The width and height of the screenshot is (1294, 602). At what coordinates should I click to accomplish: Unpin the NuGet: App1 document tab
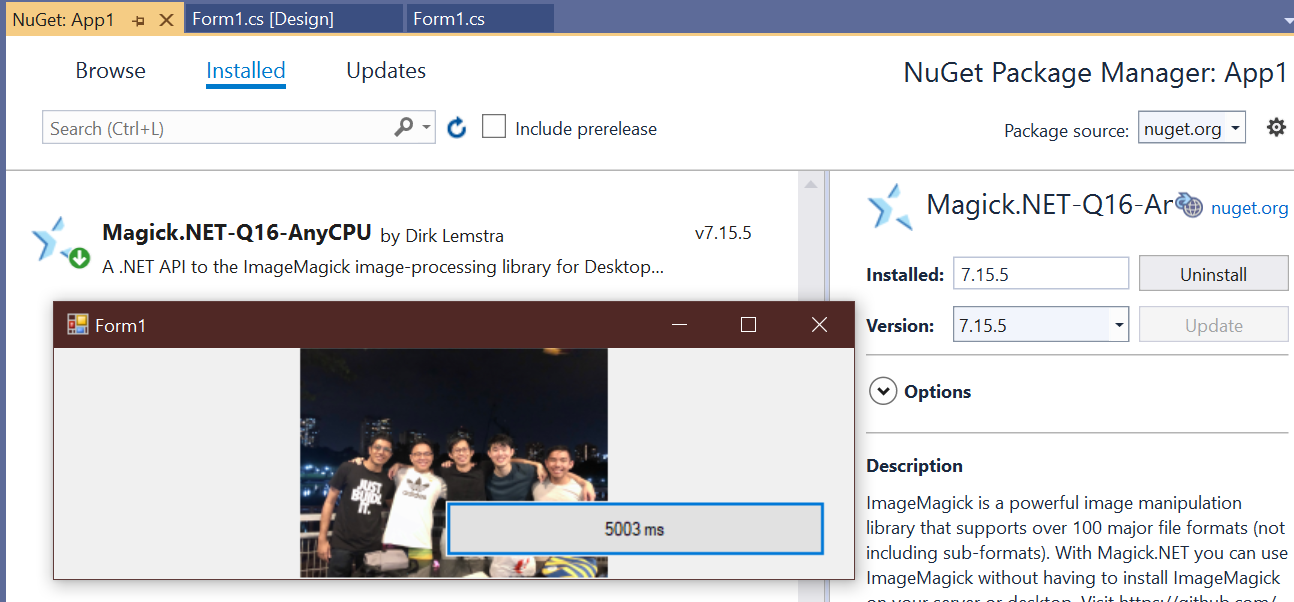pyautogui.click(x=140, y=18)
